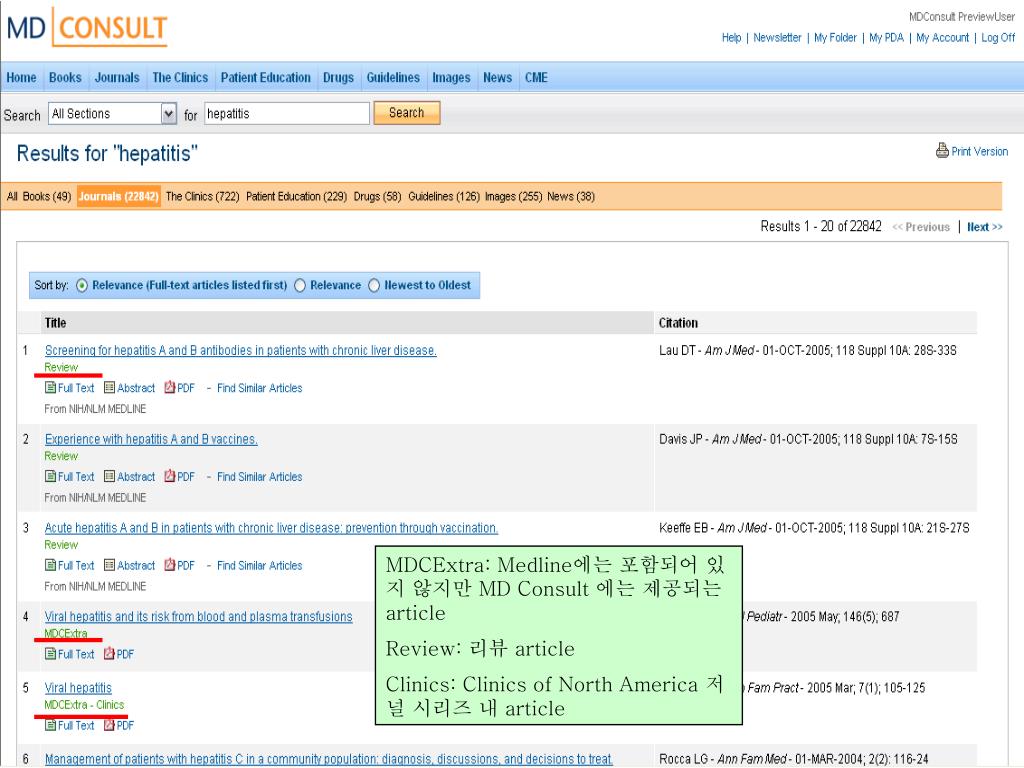
Task: Open the Guidelines navigation tab
Action: click(x=393, y=77)
